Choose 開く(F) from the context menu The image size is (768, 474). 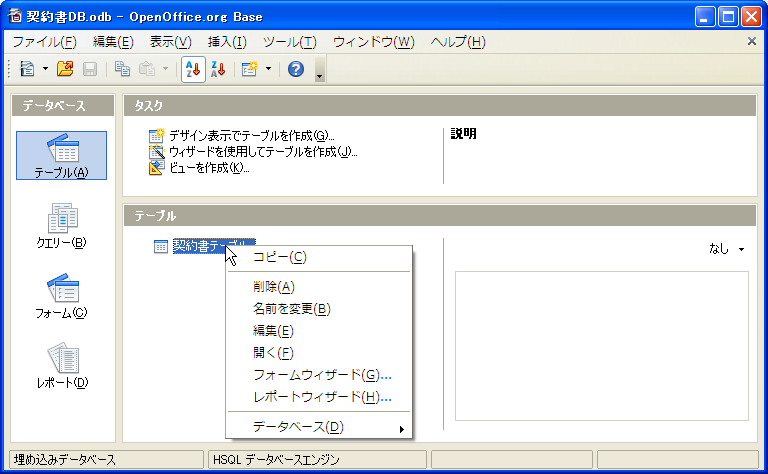318,353
